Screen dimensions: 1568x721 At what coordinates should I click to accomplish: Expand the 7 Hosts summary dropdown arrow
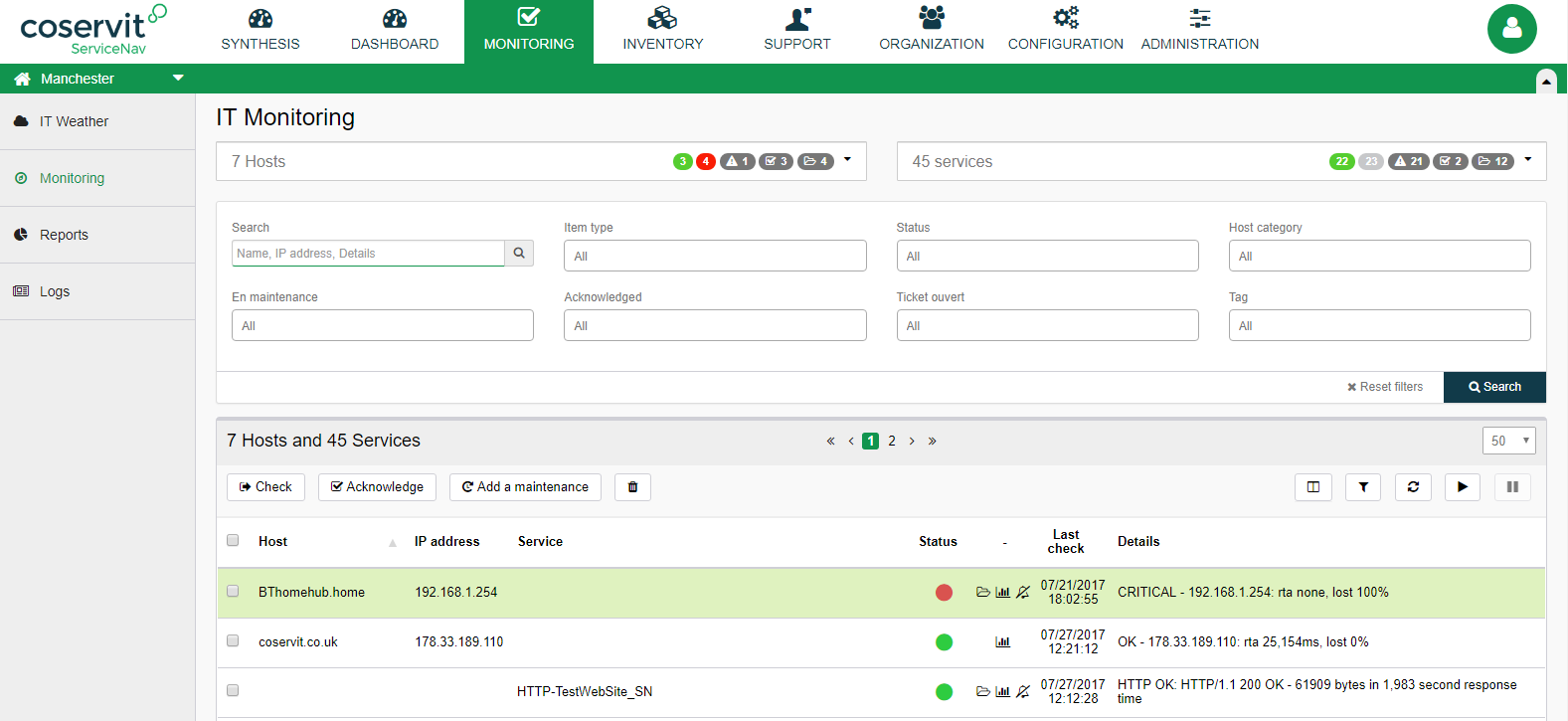point(847,159)
